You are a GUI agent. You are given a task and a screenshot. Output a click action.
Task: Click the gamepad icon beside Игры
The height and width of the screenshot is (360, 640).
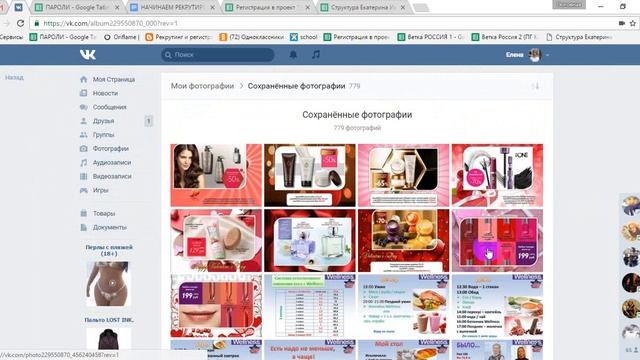[x=84, y=190]
